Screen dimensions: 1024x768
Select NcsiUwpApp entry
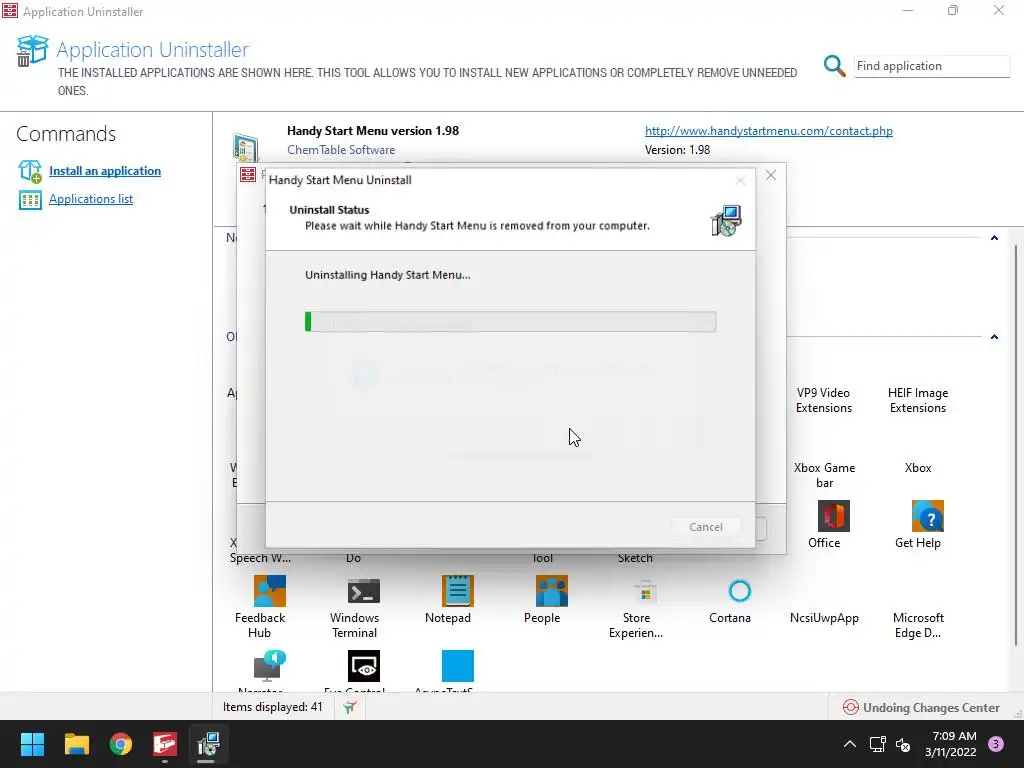[824, 618]
